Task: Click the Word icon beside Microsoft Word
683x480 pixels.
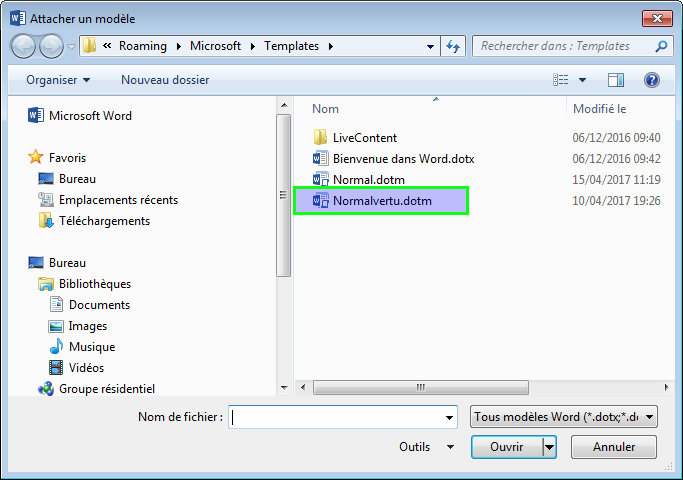Action: point(36,115)
